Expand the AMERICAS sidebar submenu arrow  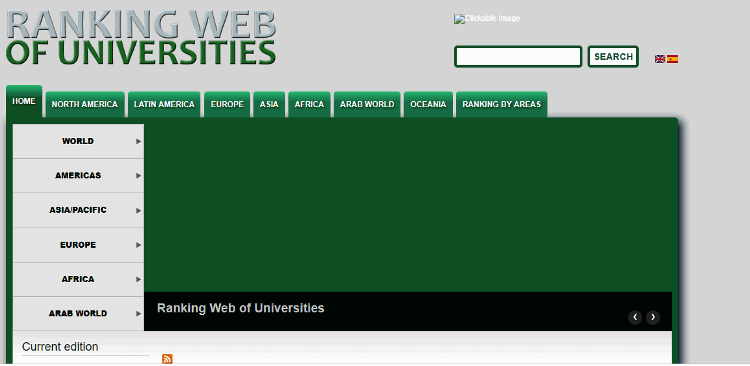(x=138, y=176)
